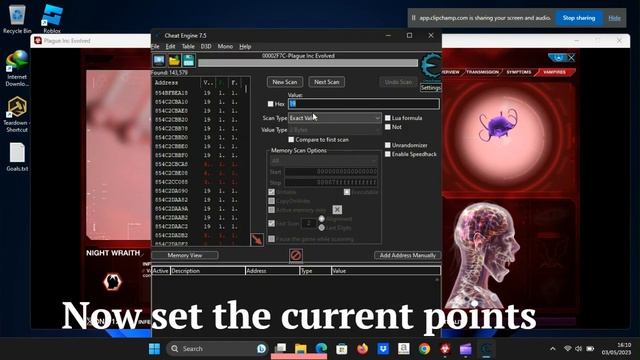Viewport: 640px width, 360px height.
Task: Click the save table floppy disk icon
Action: [189, 60]
